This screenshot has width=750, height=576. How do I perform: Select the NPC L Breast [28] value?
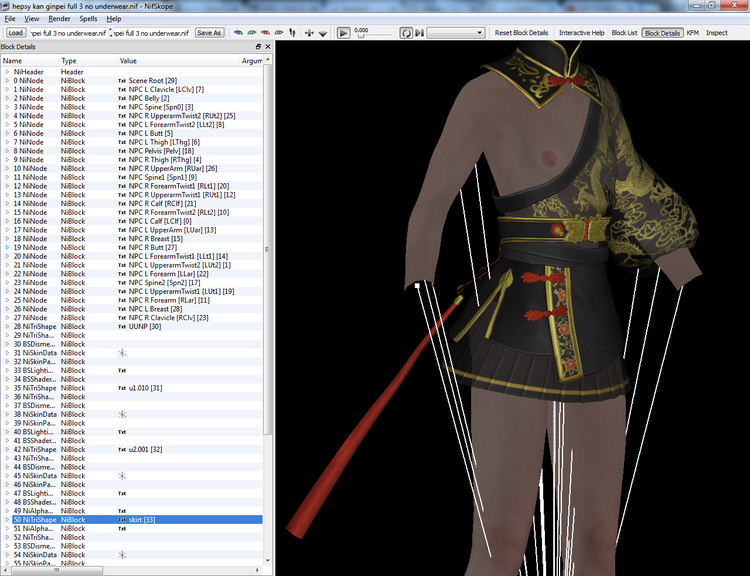[155, 309]
